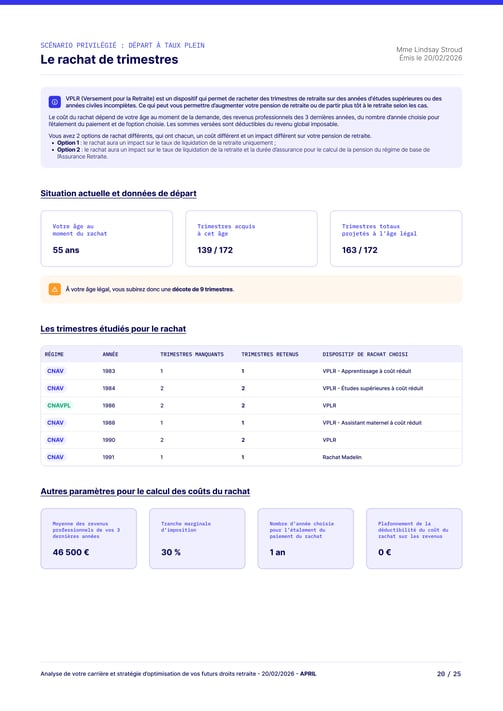Image resolution: width=503 pixels, height=711 pixels.
Task: Click the orange warning icon in décote banner
Action: 54,289
